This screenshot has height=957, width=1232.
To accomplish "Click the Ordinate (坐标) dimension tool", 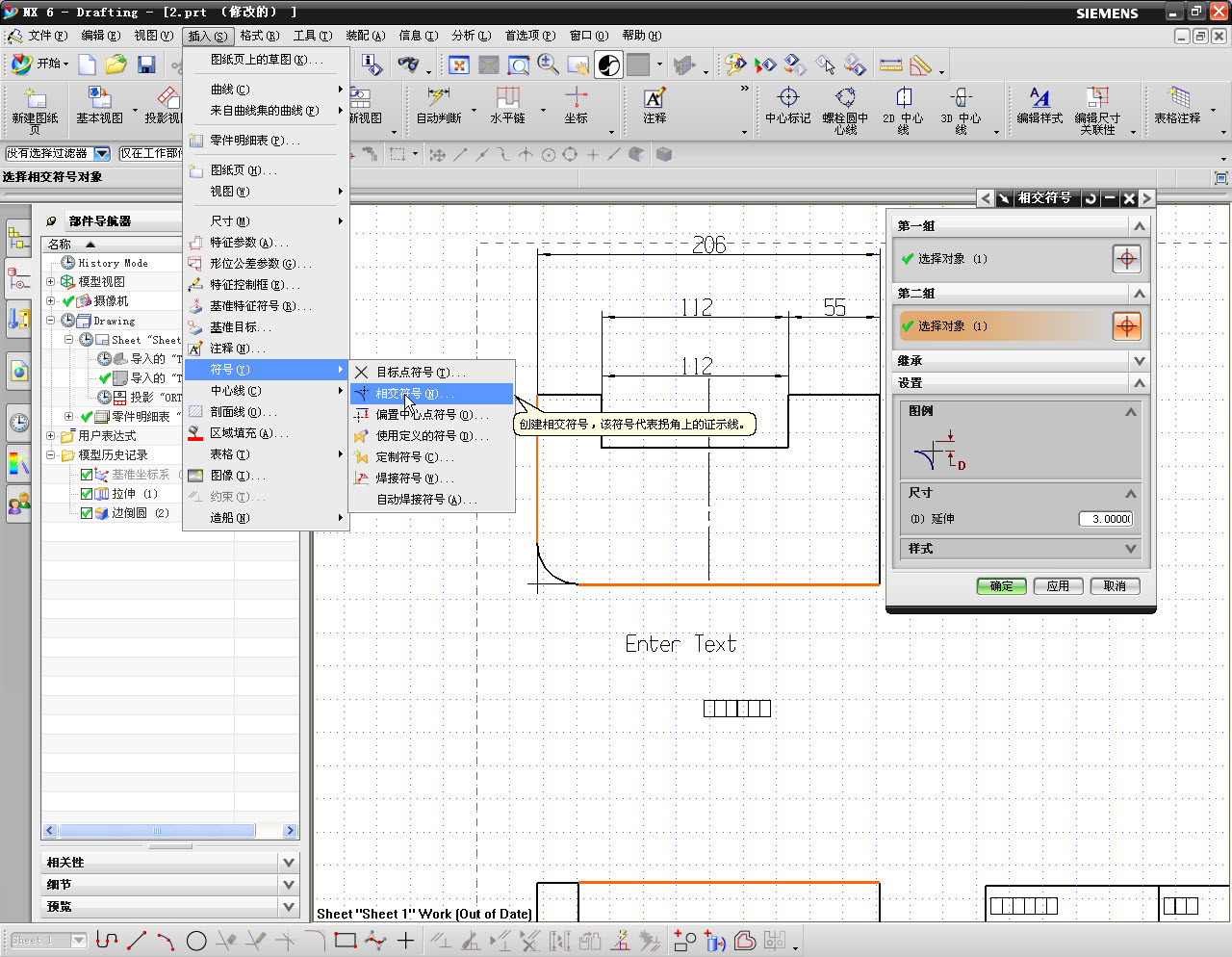I will tap(576, 107).
